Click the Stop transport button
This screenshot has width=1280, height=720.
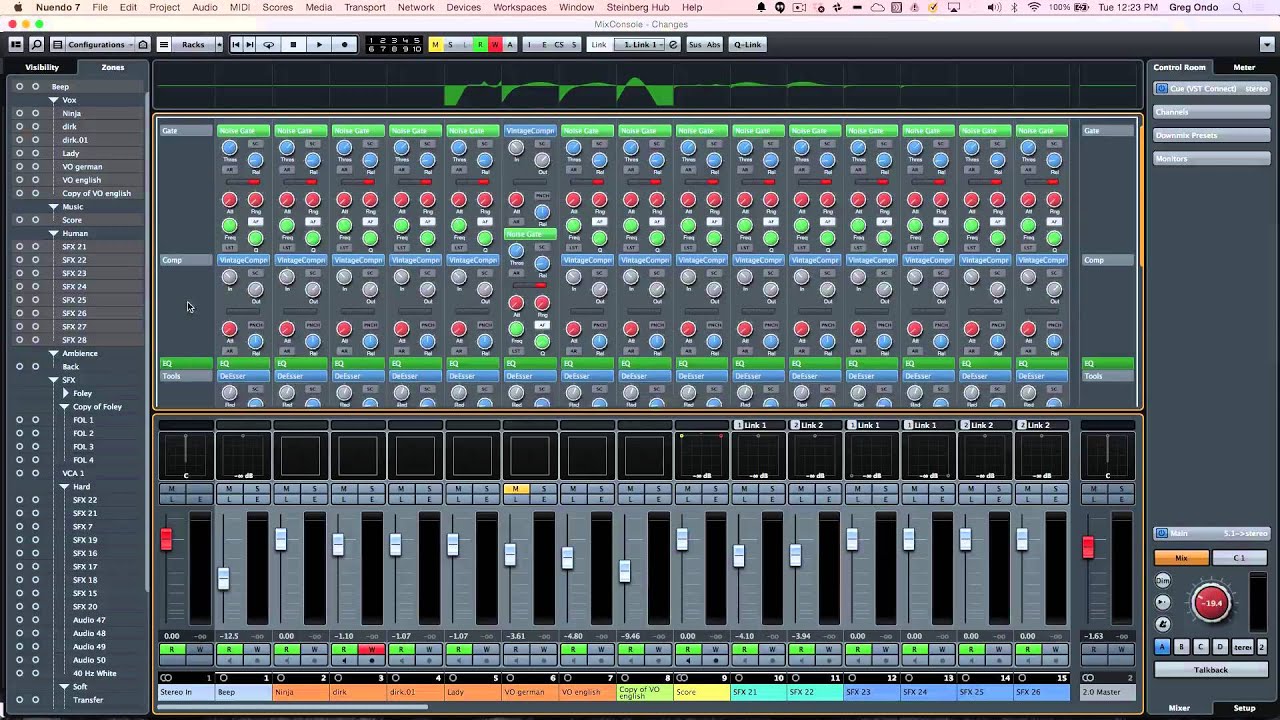[293, 44]
